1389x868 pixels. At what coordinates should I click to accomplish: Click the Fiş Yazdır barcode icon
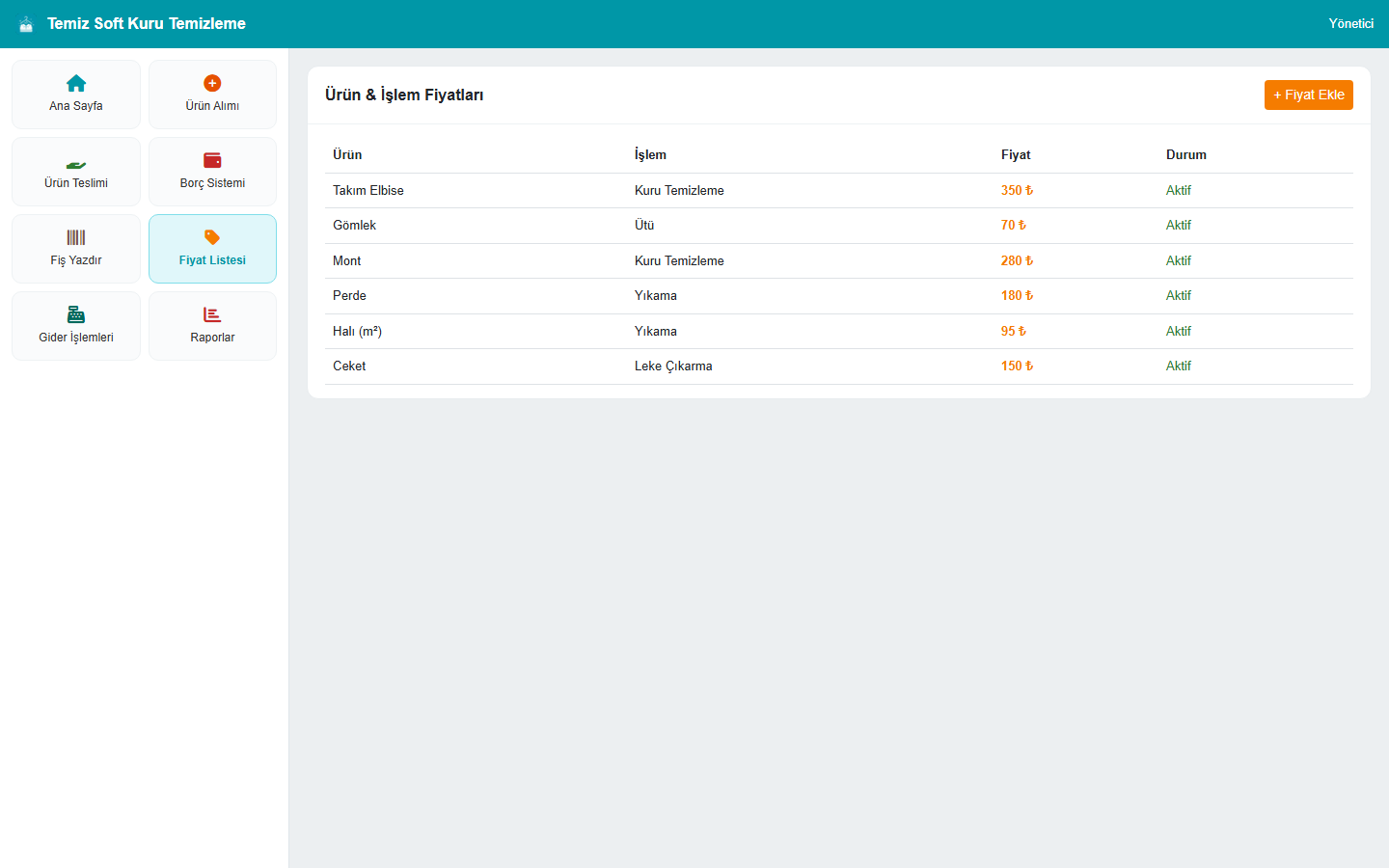point(76,237)
